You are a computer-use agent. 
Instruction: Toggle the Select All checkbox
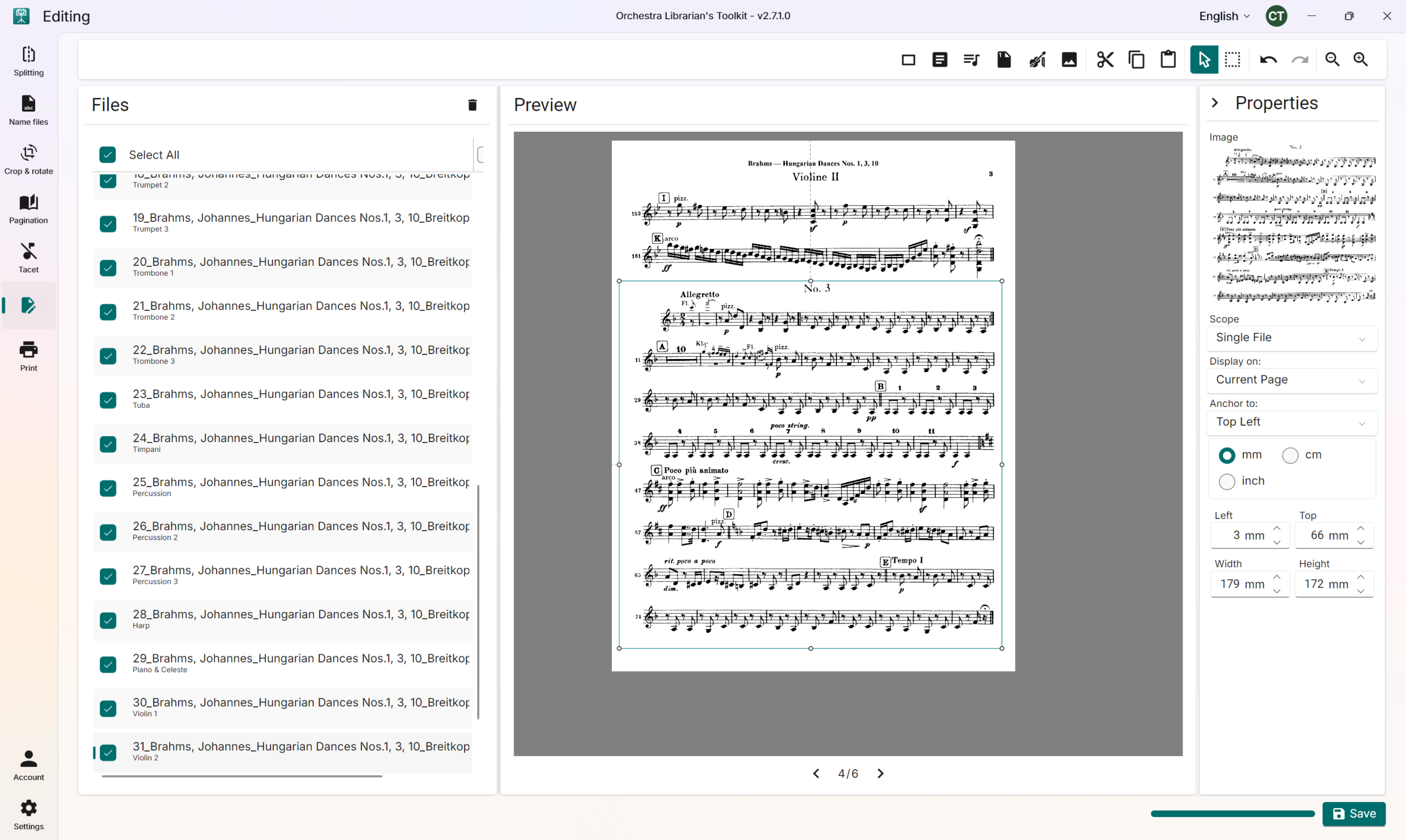(x=108, y=154)
